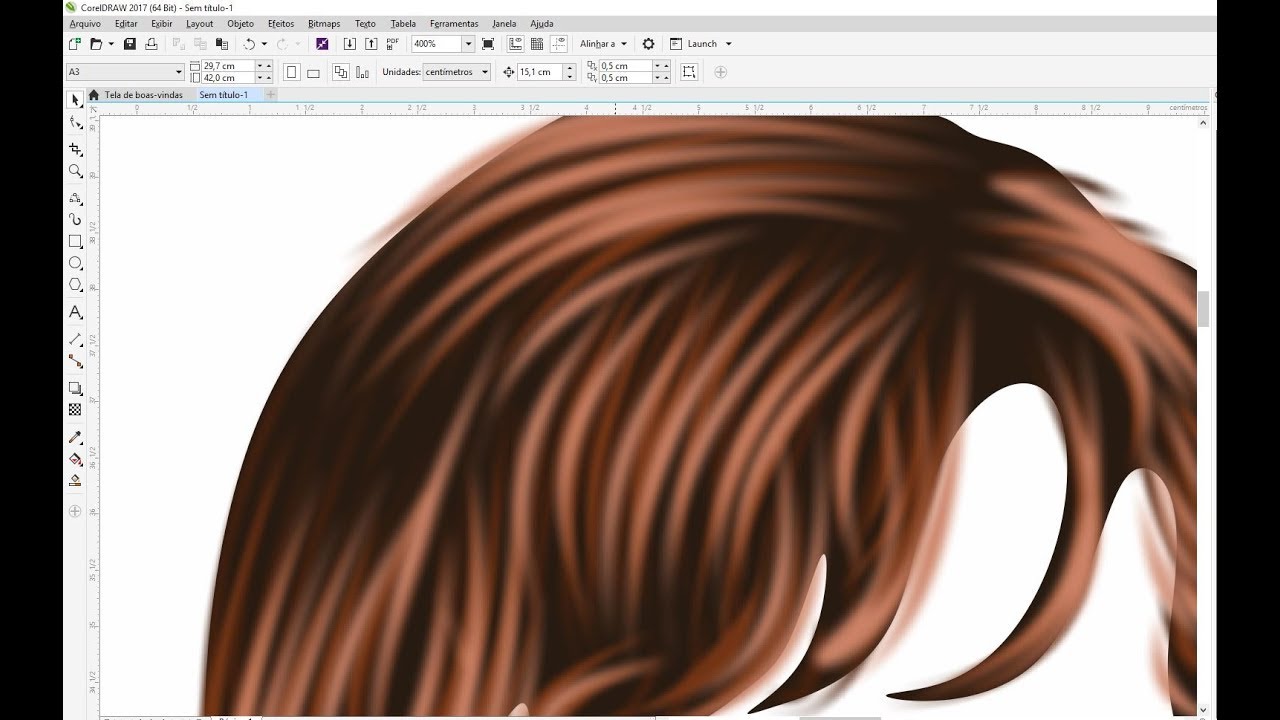Toggle rulers display
Viewport: 1280px width, 720px height.
[515, 44]
